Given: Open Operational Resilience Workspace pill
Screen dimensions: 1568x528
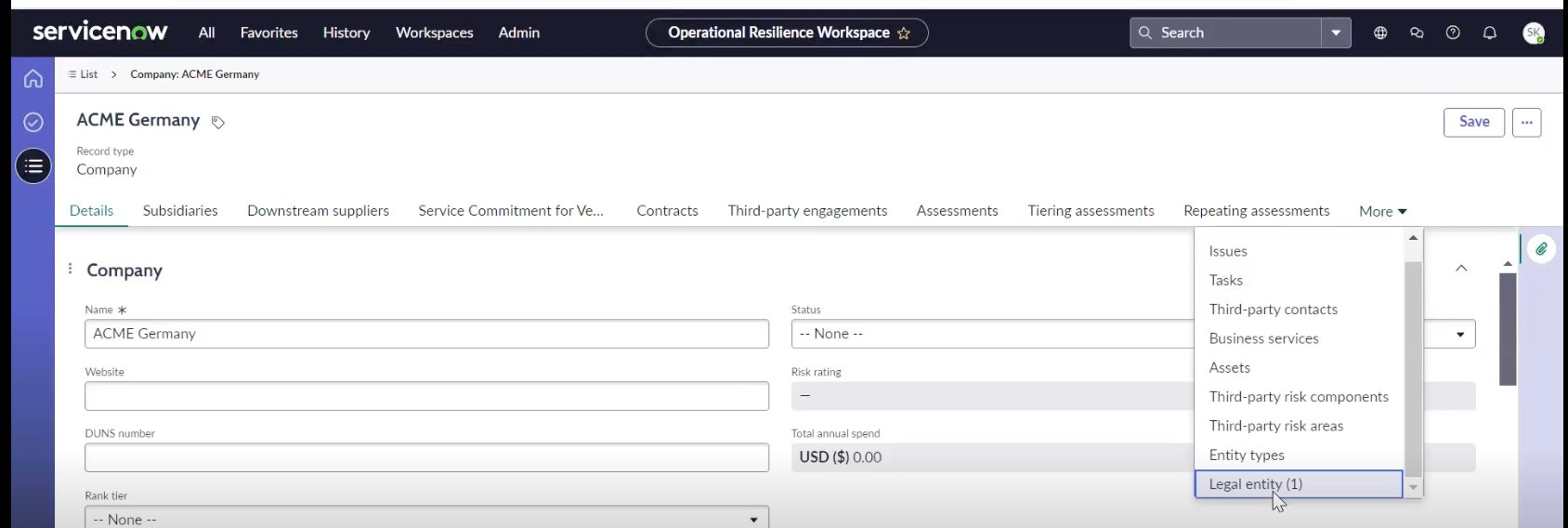Looking at the screenshot, I should click(787, 33).
